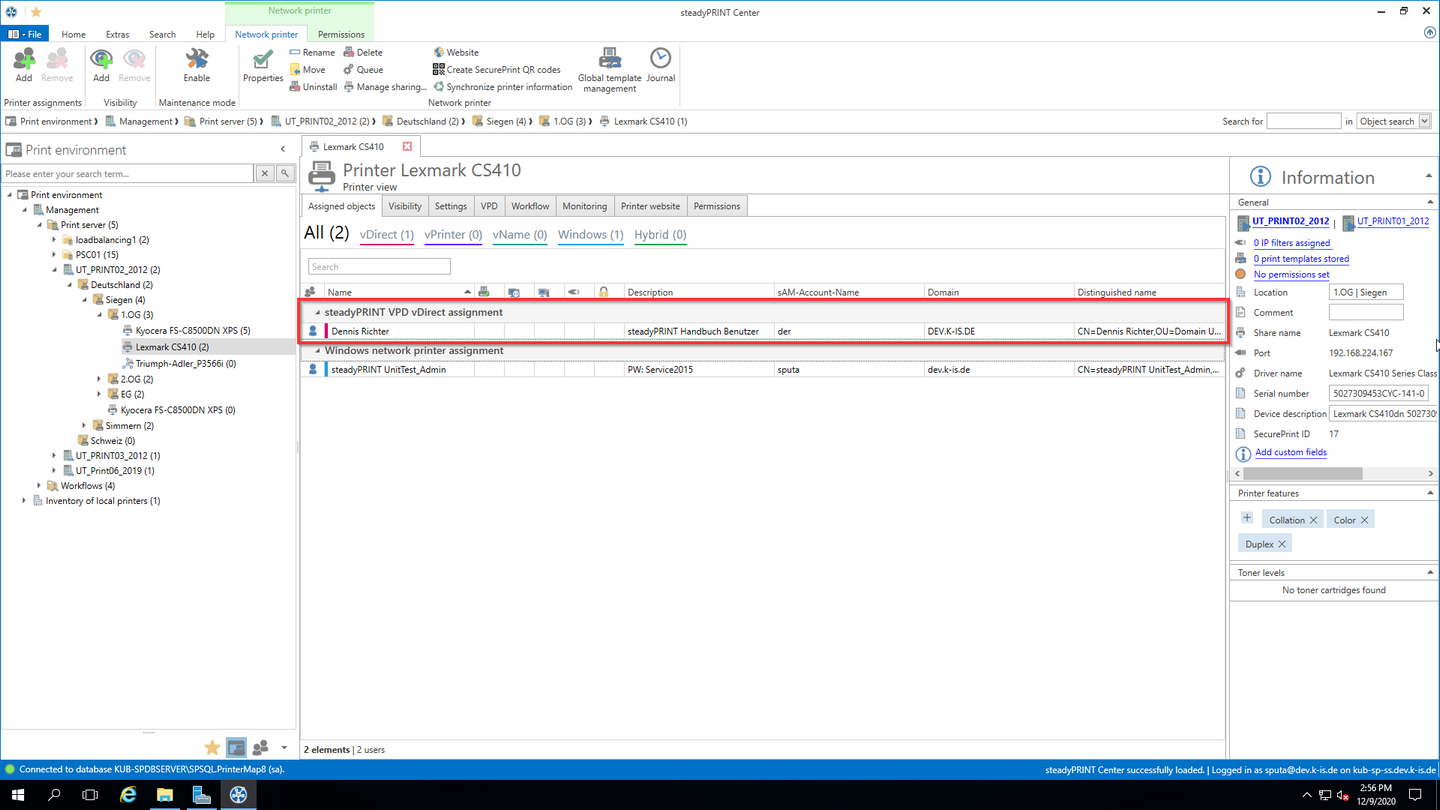
Task: Expand the PSC01 (15) tree node
Action: (55, 255)
